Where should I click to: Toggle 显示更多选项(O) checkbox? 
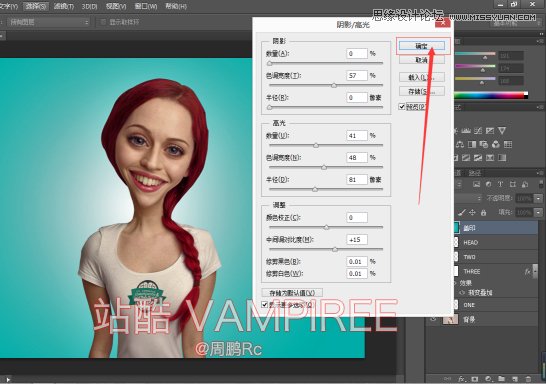[265, 305]
